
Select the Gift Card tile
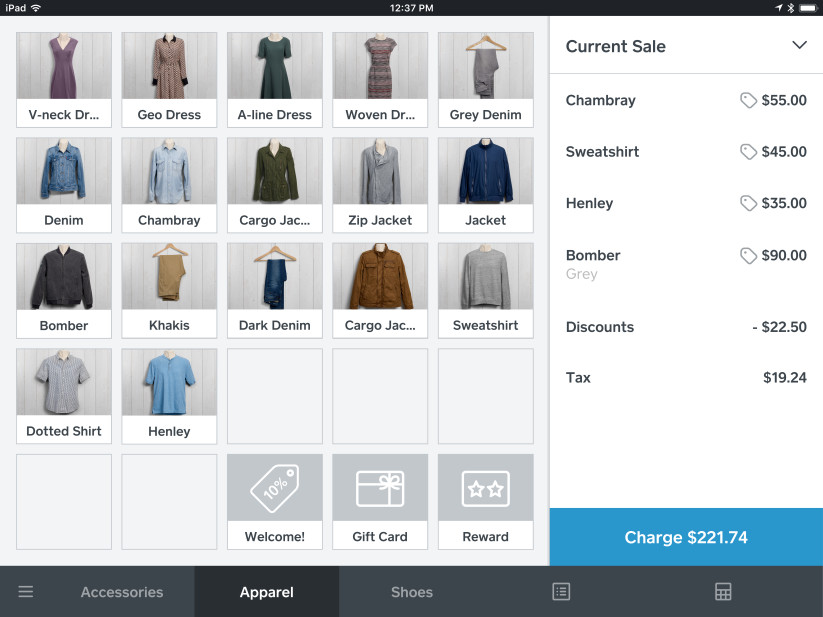coord(380,500)
